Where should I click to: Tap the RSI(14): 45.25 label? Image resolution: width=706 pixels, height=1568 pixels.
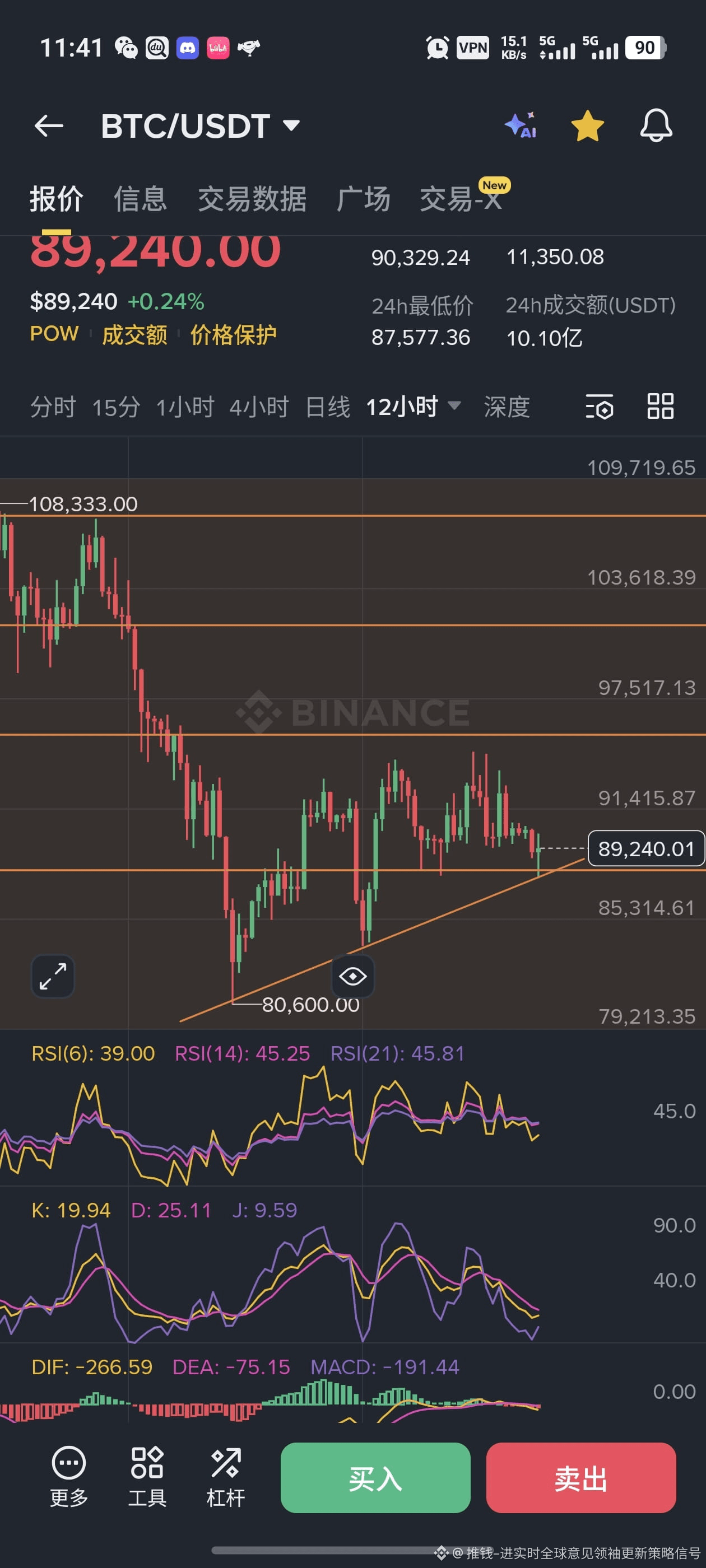pos(243,1053)
